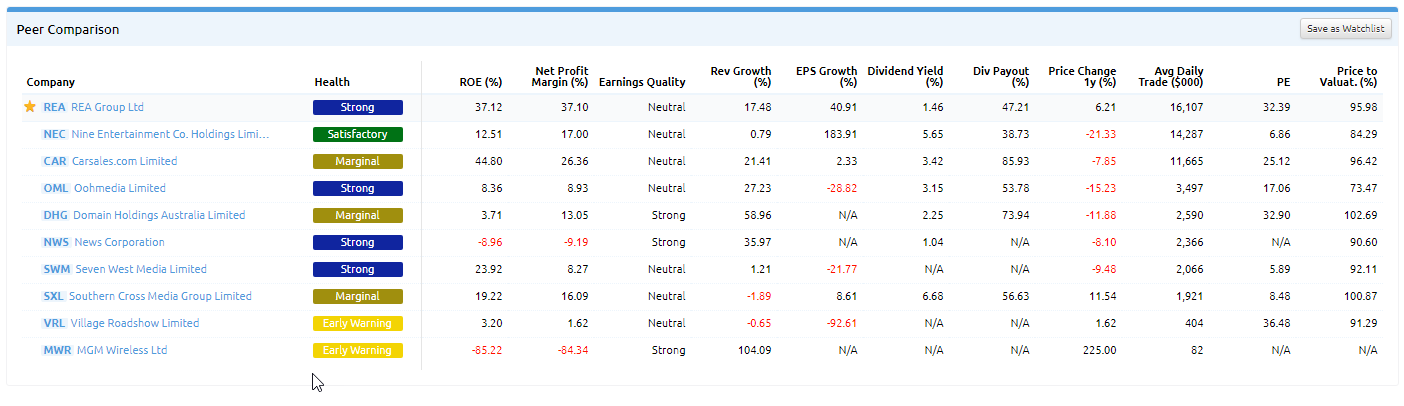The image size is (1404, 406).
Task: Click the NEC ticker code
Action: (x=54, y=134)
